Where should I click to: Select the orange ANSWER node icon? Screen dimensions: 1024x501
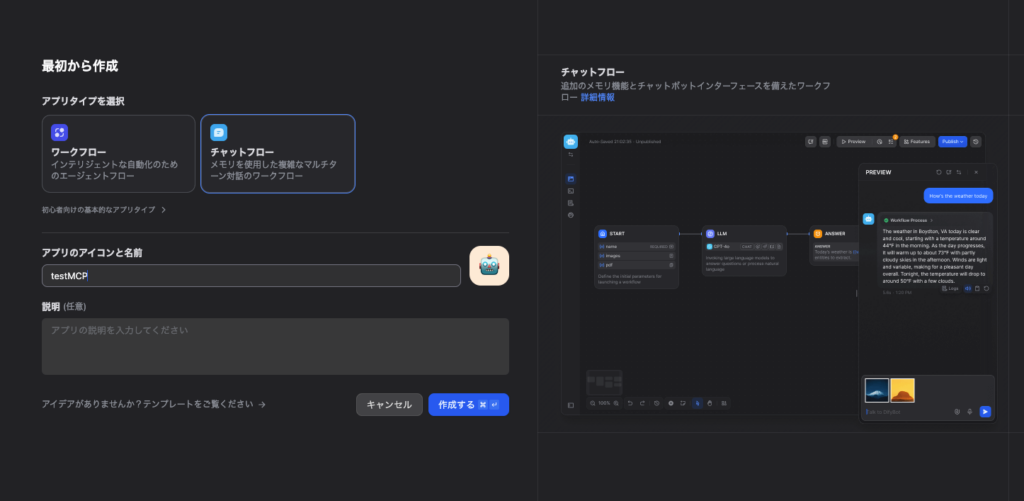[x=817, y=233]
